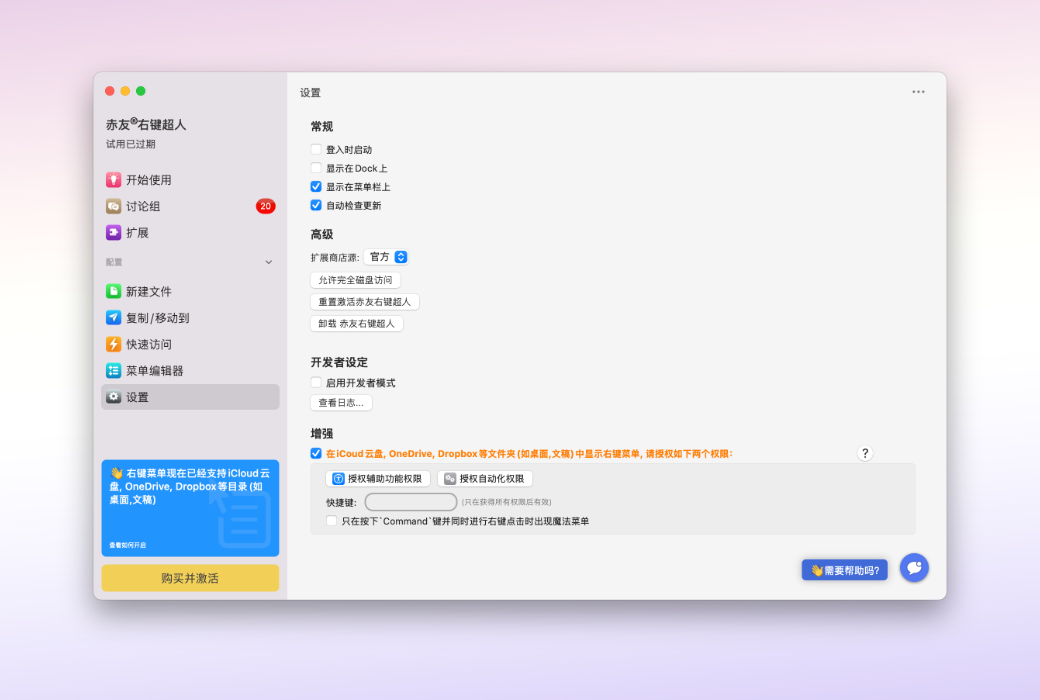Viewport: 1040px width, 700px height.
Task: Click the blue iCloud support banner card
Action: [190, 508]
